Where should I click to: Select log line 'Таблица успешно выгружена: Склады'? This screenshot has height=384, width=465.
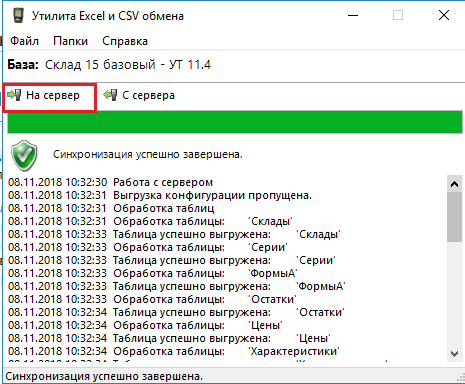pos(174,234)
